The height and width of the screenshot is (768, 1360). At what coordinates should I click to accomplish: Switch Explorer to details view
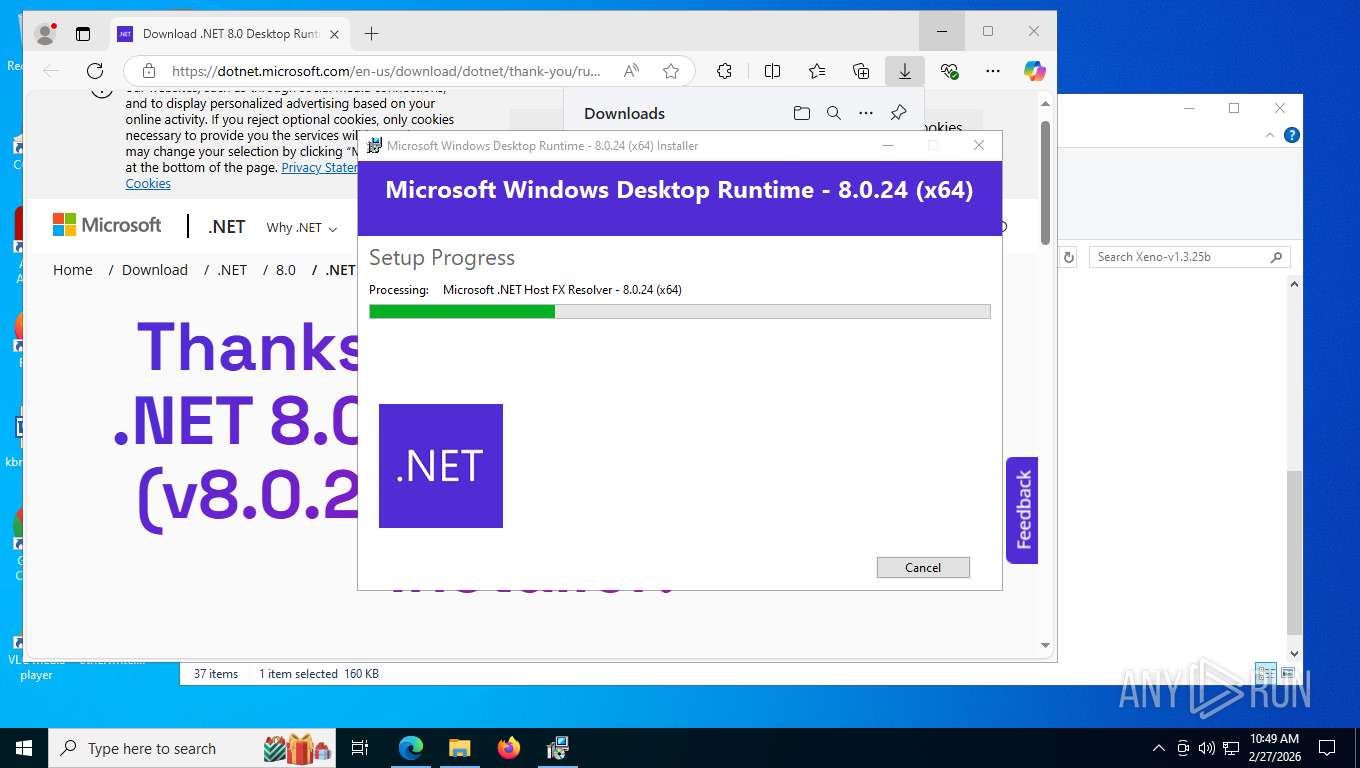point(1264,674)
